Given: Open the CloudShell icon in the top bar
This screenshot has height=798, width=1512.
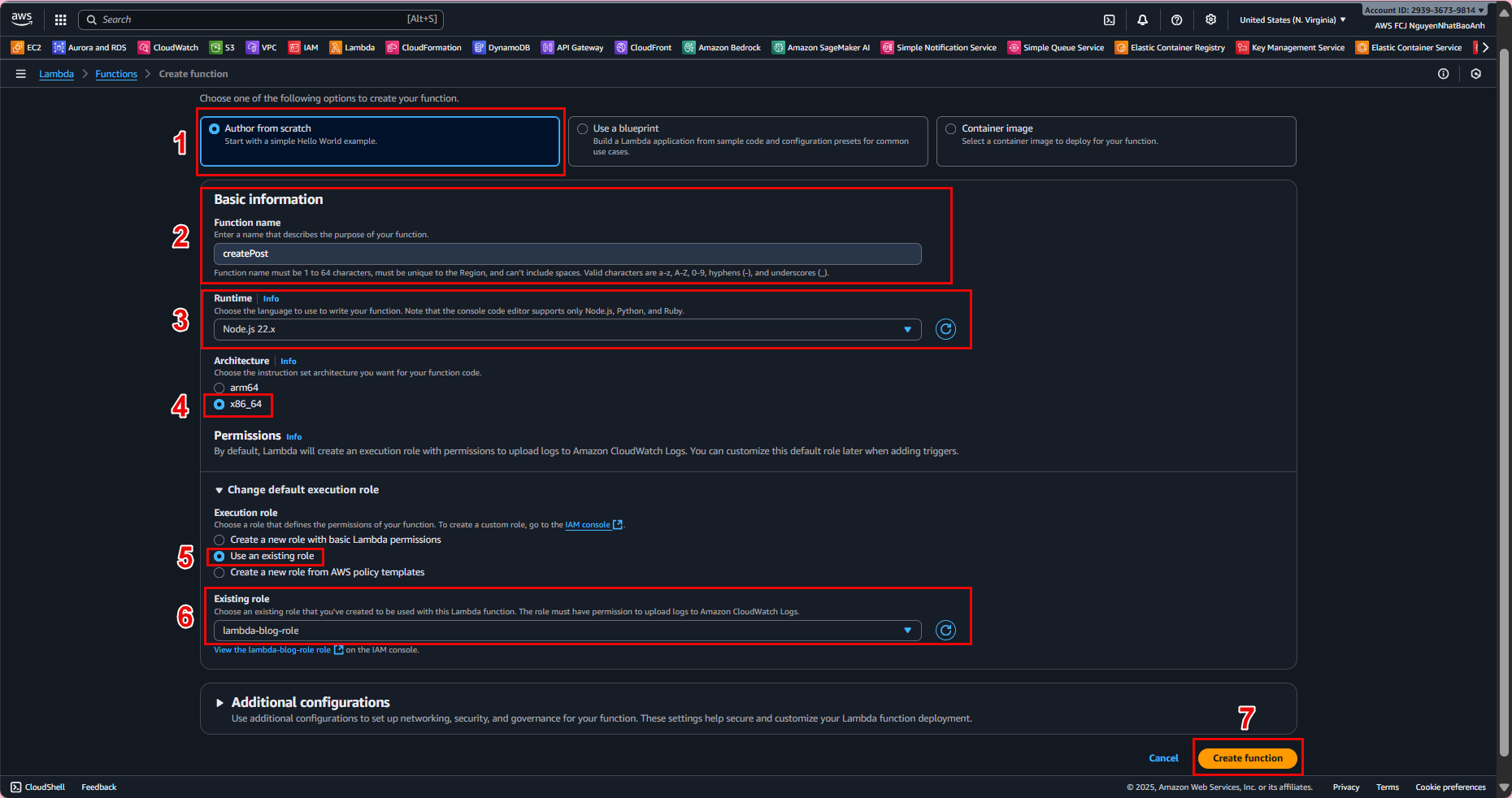Looking at the screenshot, I should point(1109,20).
